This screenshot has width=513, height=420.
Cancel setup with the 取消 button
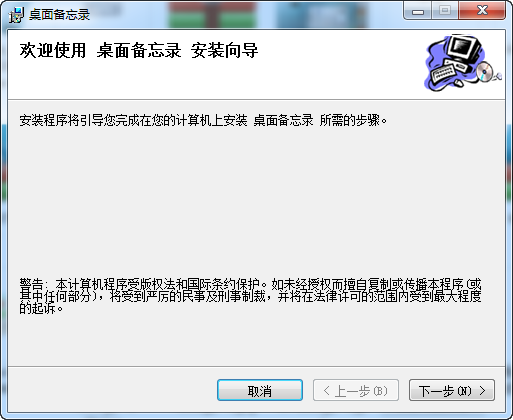click(260, 390)
